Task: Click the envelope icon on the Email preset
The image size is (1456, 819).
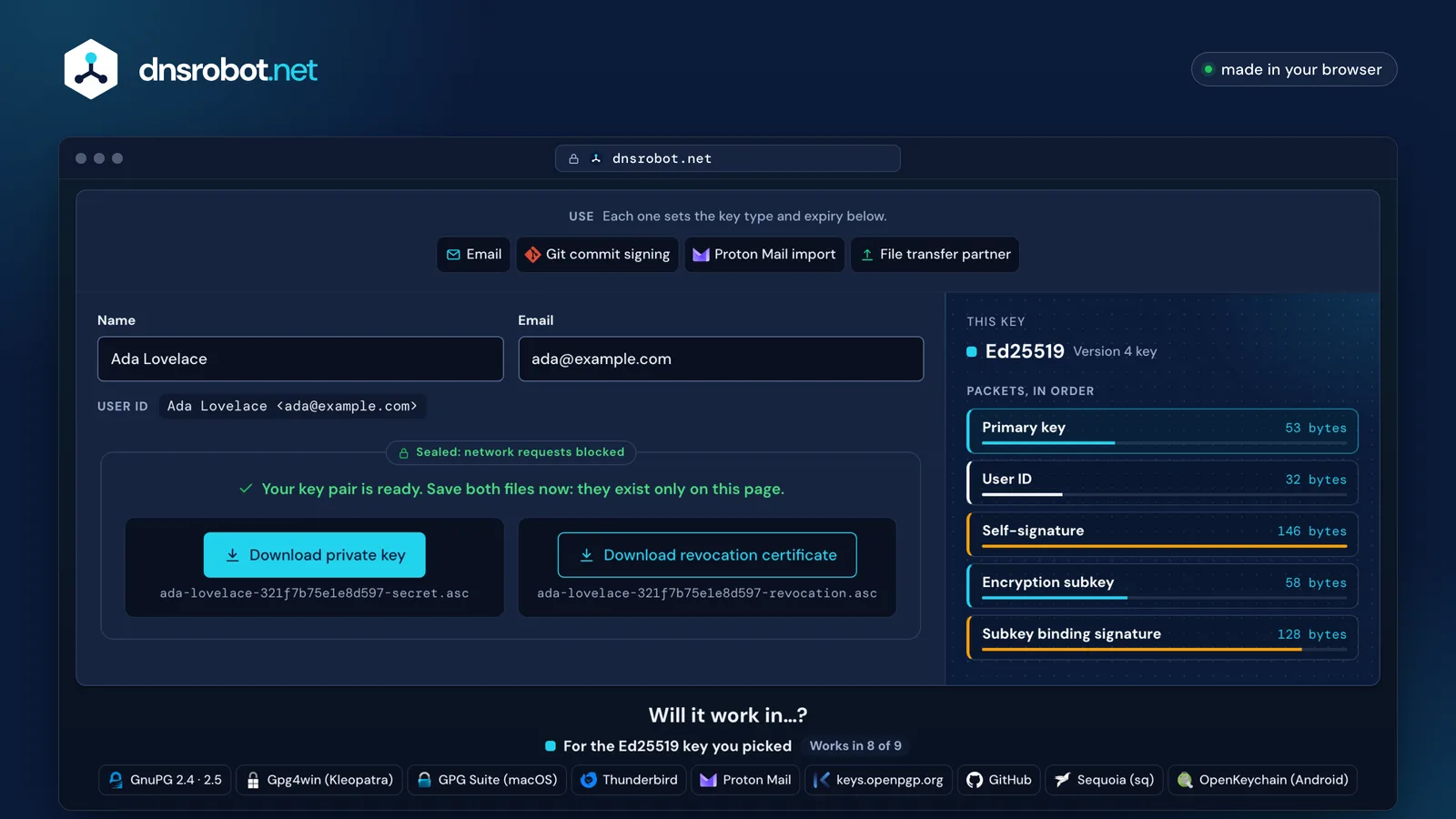Action: pyautogui.click(x=453, y=255)
